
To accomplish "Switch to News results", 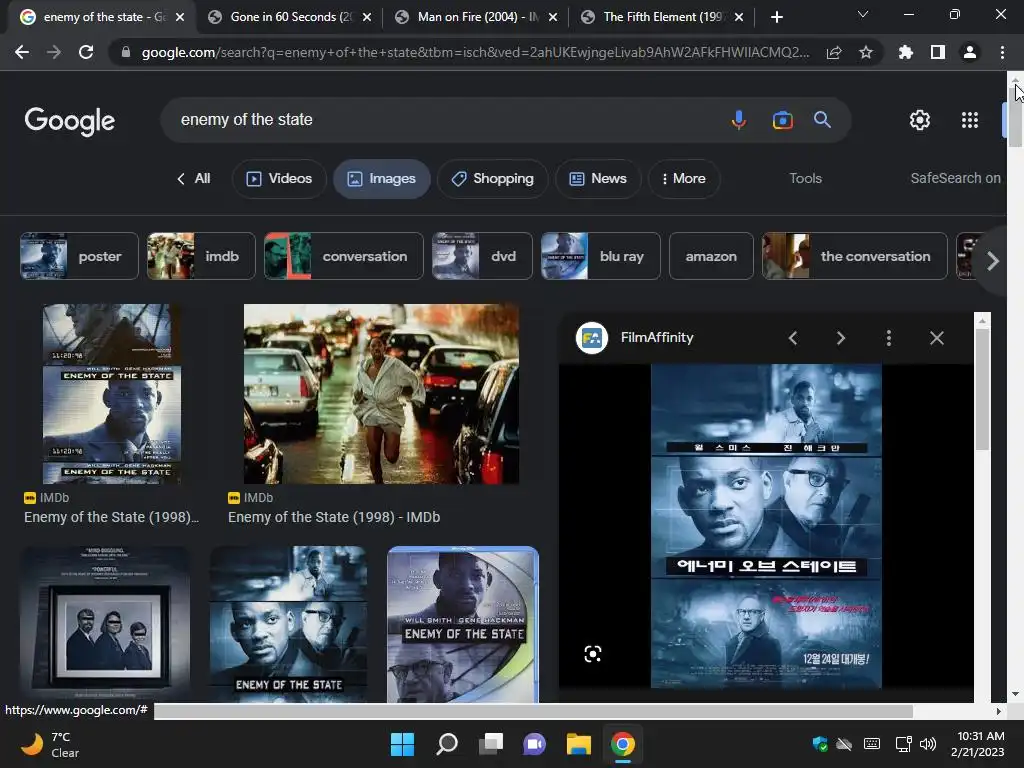I will tap(598, 178).
